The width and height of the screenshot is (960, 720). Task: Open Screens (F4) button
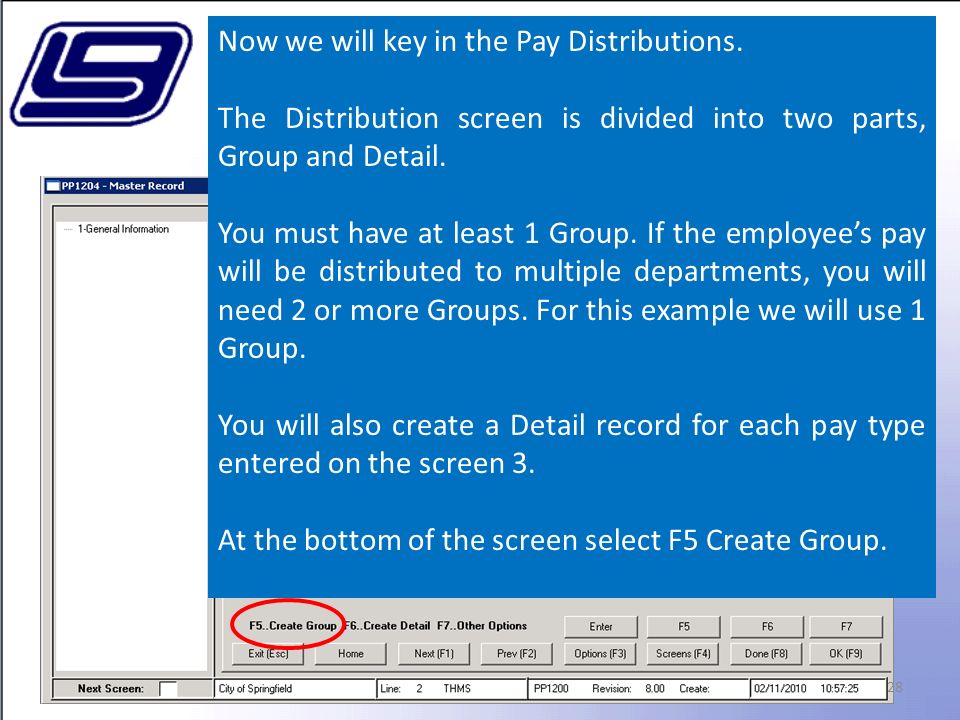pyautogui.click(x=683, y=653)
